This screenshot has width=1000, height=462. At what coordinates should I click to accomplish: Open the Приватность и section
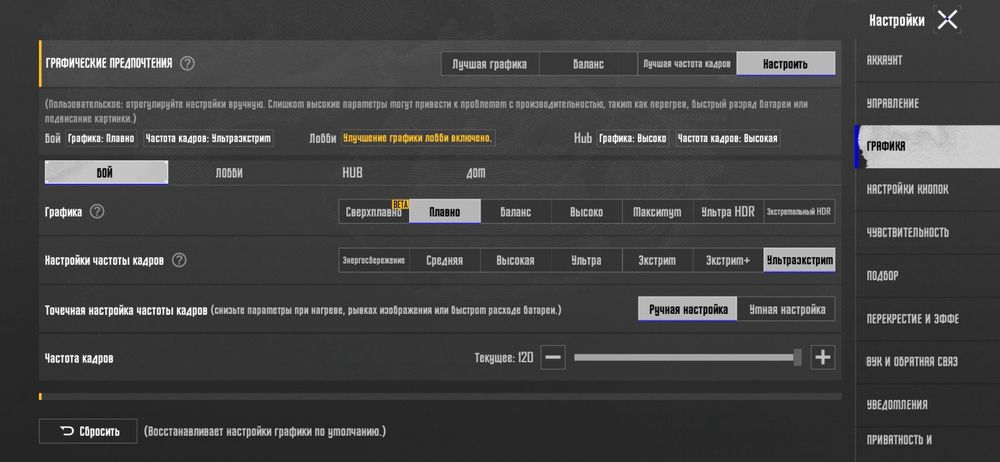tap(927, 440)
